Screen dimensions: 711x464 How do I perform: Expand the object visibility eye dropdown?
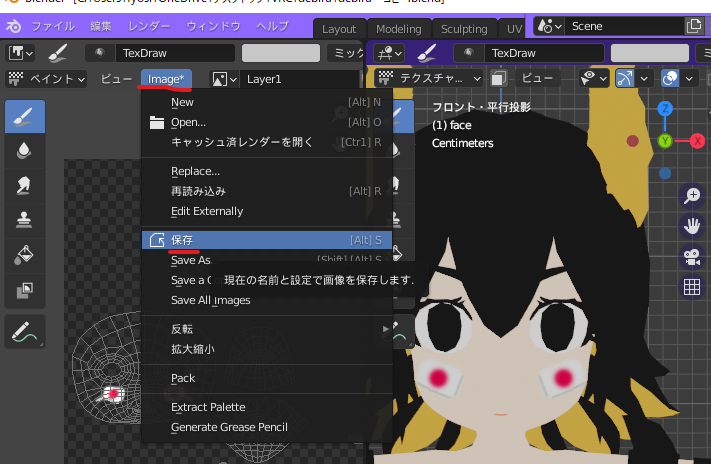coord(593,79)
